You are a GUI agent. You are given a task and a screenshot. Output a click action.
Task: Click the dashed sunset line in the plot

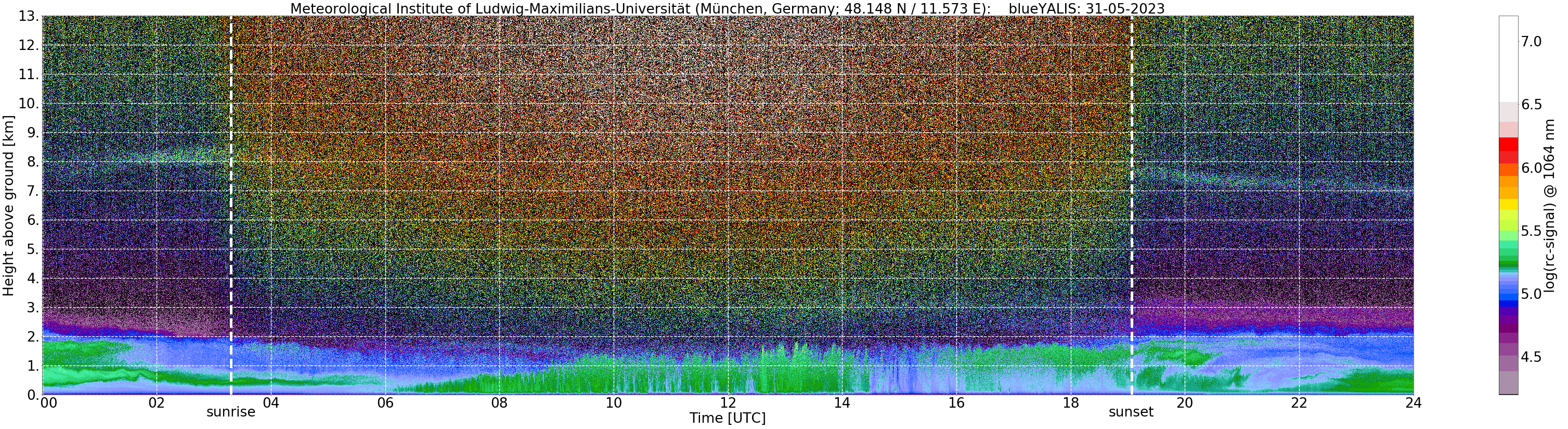(x=1132, y=205)
